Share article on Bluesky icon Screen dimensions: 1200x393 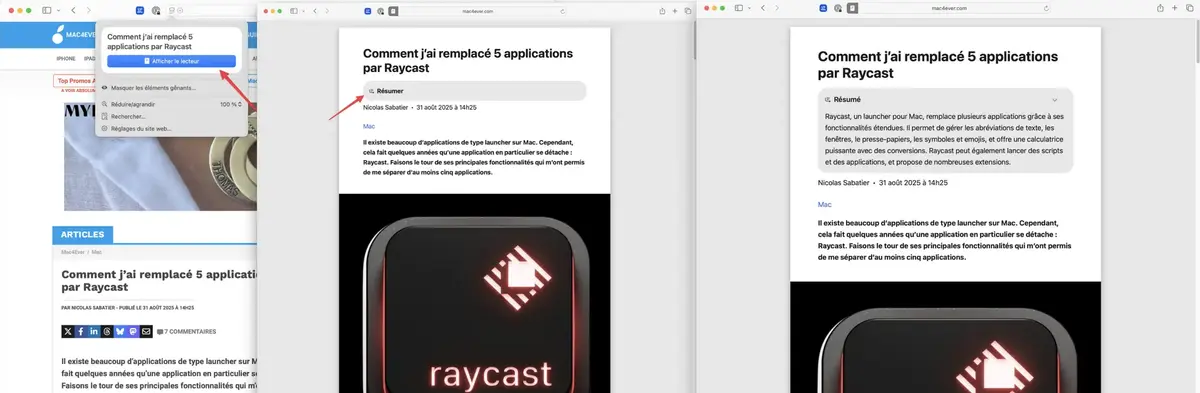pos(120,331)
